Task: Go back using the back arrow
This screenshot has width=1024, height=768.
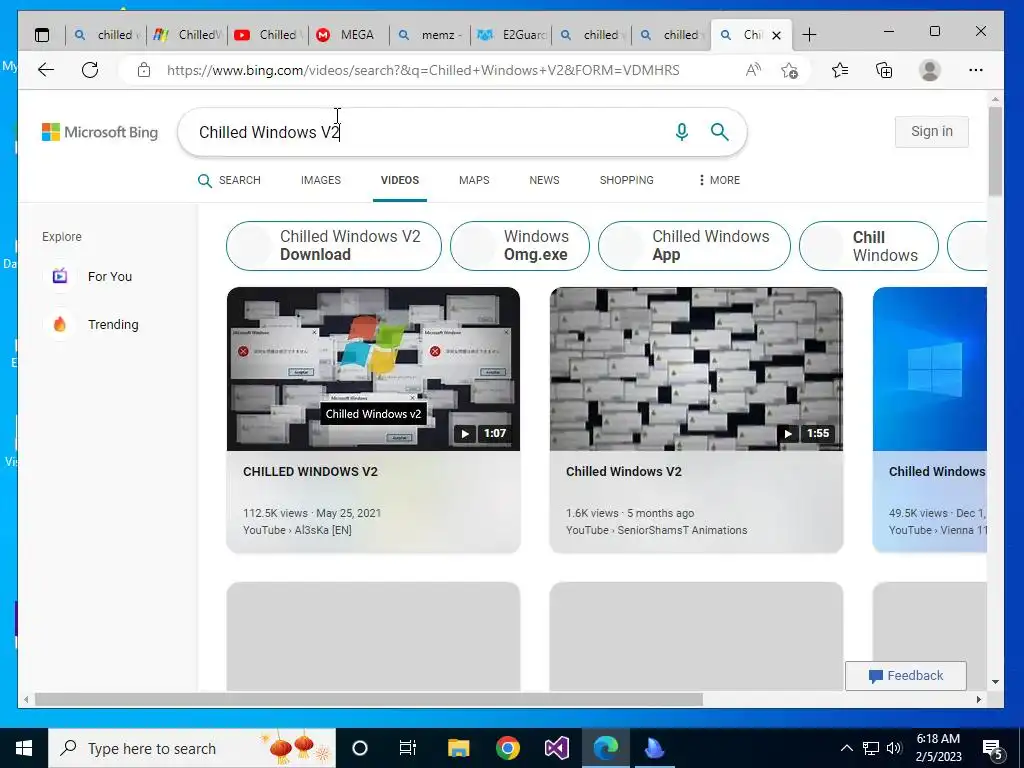Action: tap(46, 70)
